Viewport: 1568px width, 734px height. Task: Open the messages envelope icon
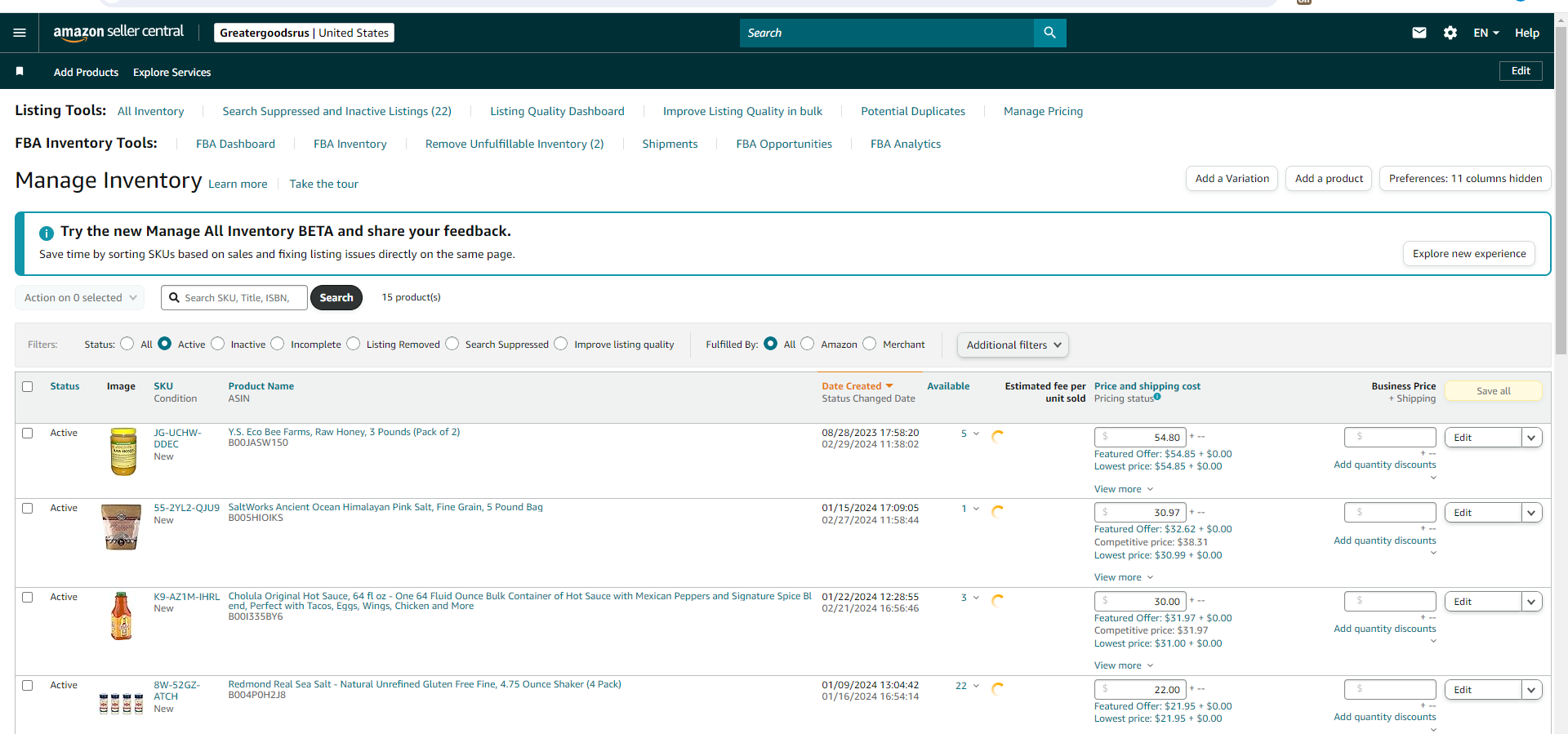(1419, 33)
